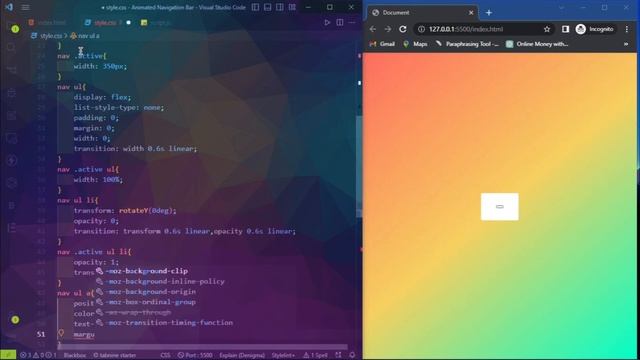This screenshot has width=640, height=360.
Task: Click the remote window status bar button
Action: (x=8, y=355)
